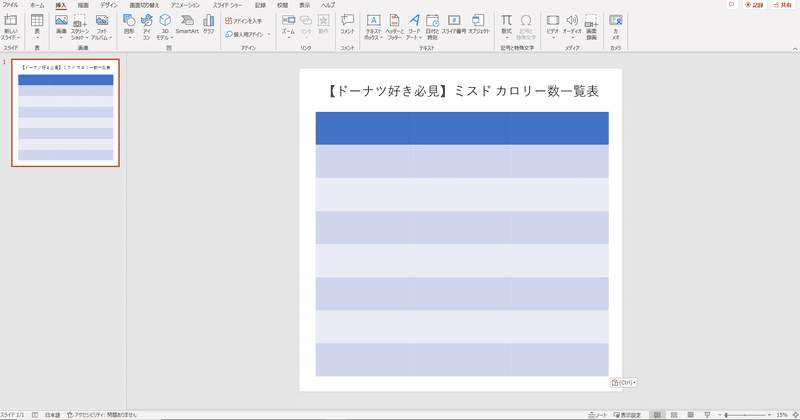Open My Add-ins (個人用アドイン) dropdown
The height and width of the screenshot is (420, 800).
(248, 34)
